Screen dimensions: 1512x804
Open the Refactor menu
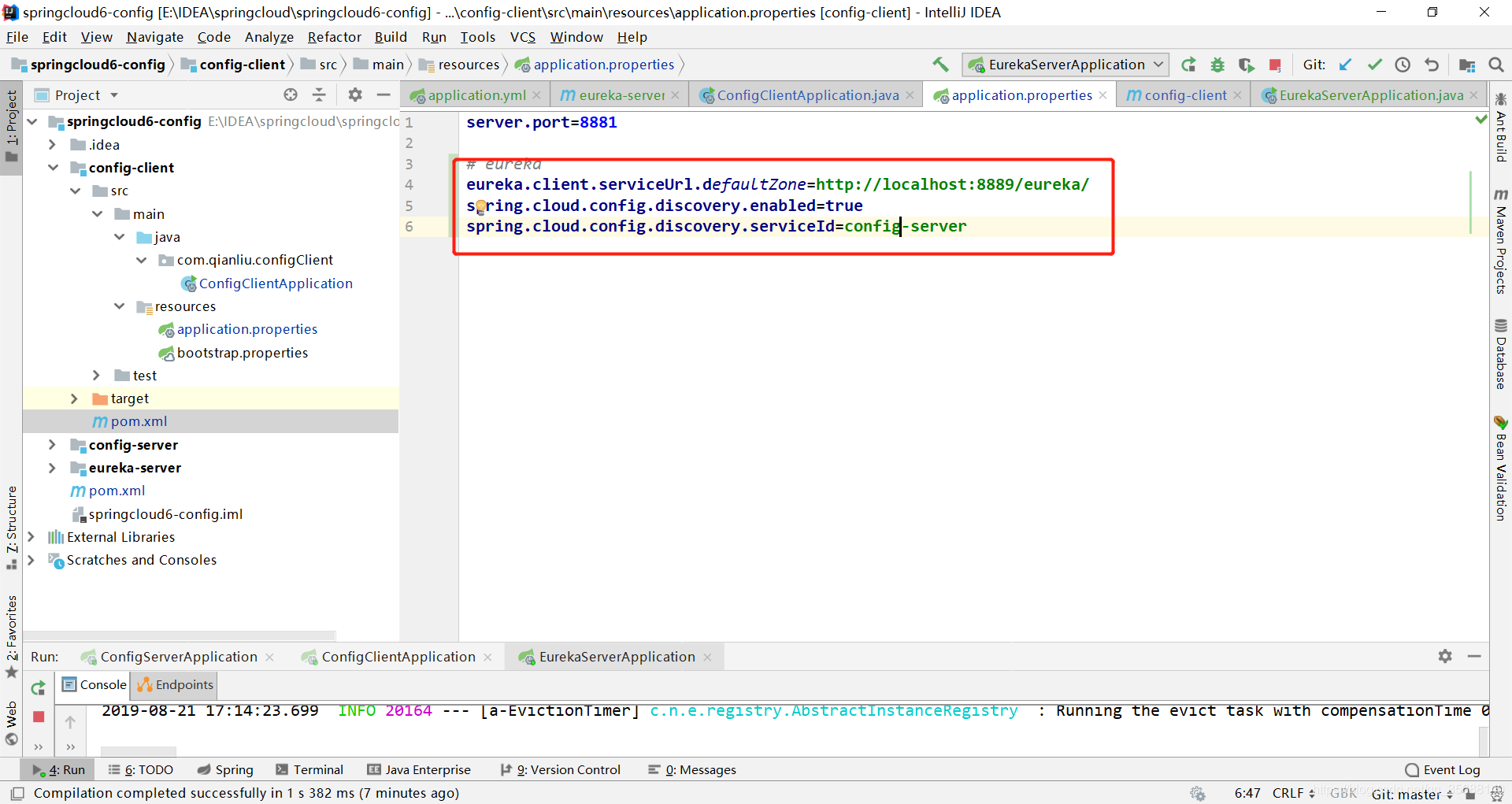[334, 37]
